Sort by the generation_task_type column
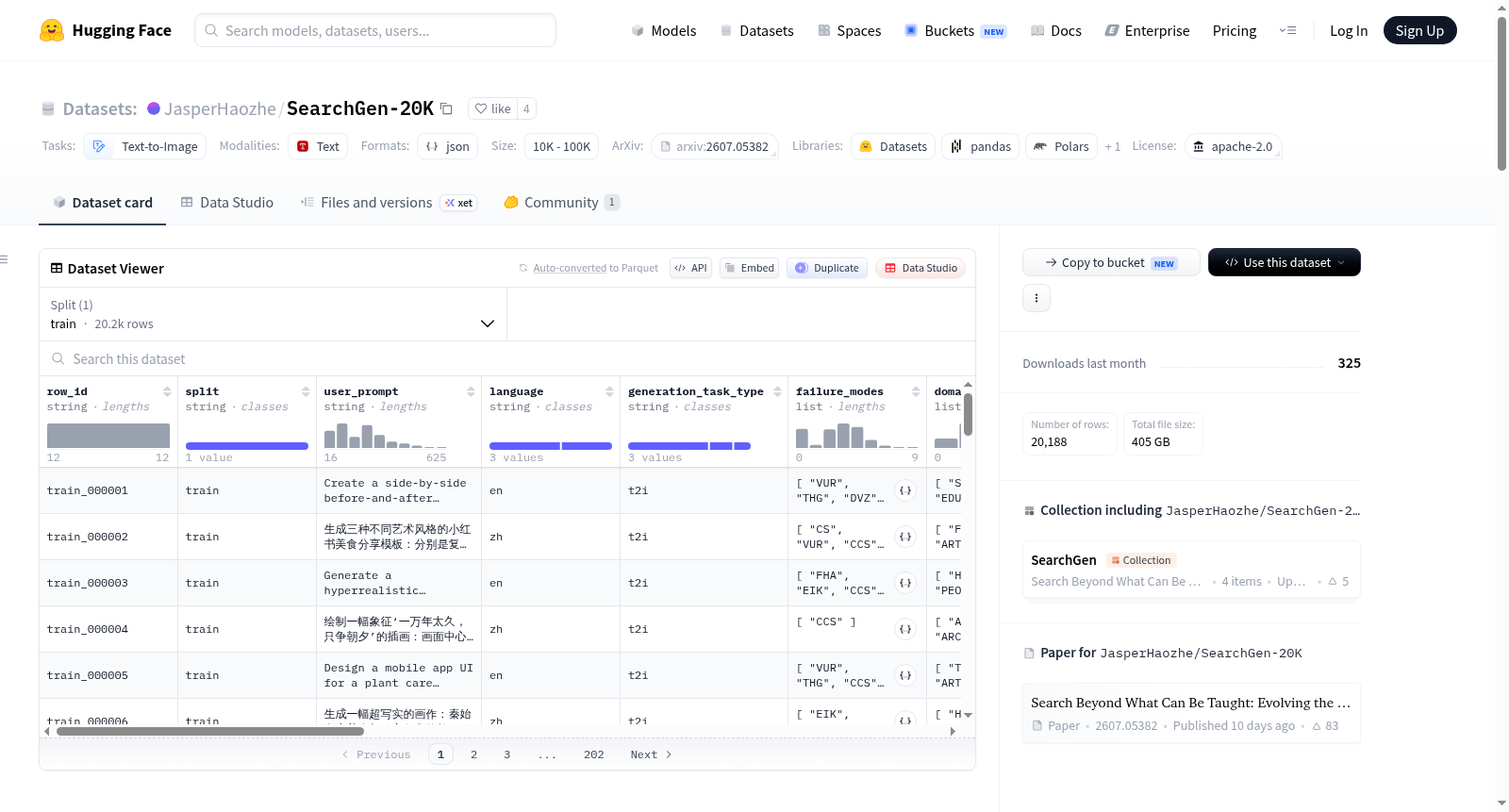Screen dimensions: 1509x812 [777, 391]
